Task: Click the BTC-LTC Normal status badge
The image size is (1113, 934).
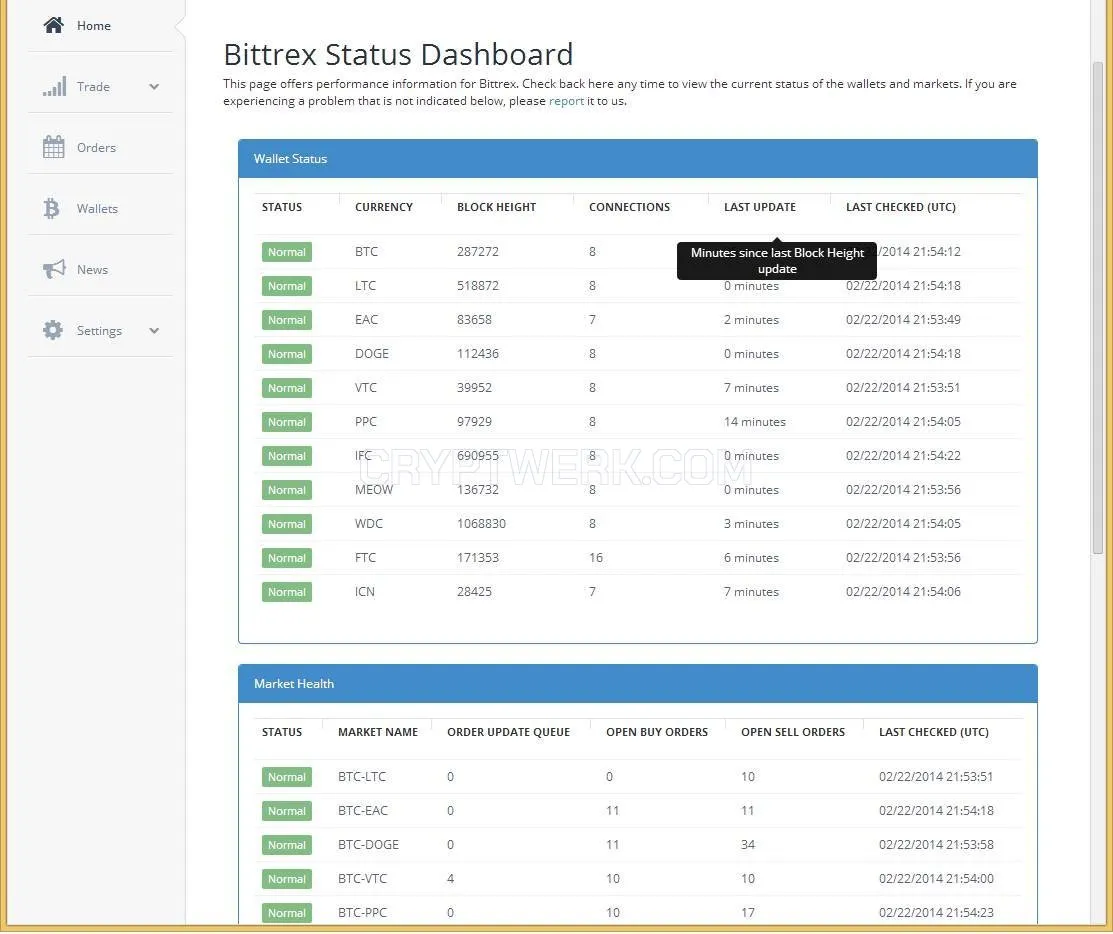Action: click(x=287, y=777)
